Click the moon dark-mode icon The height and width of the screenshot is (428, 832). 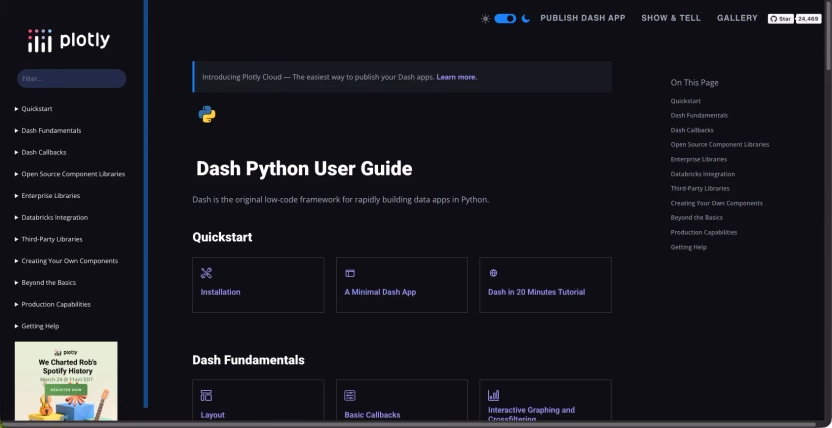525,19
